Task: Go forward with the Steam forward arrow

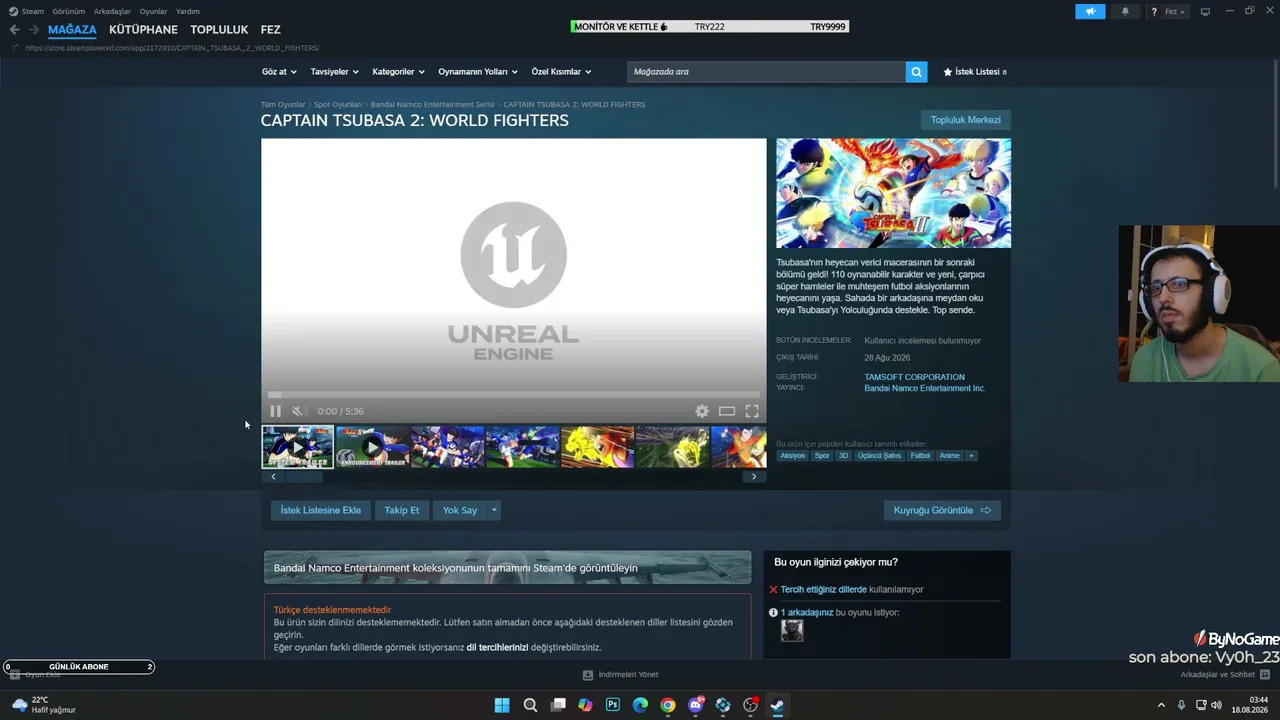Action: pos(34,30)
